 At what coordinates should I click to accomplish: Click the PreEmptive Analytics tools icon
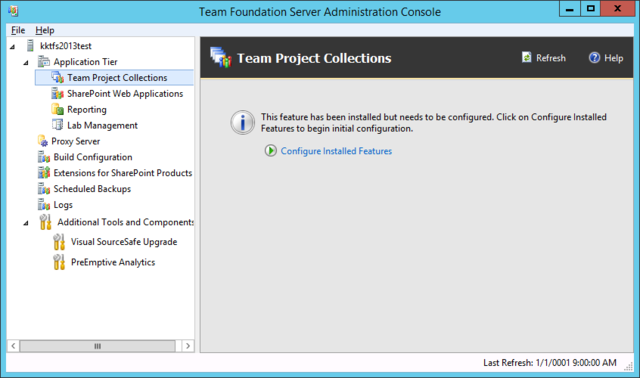(59, 262)
